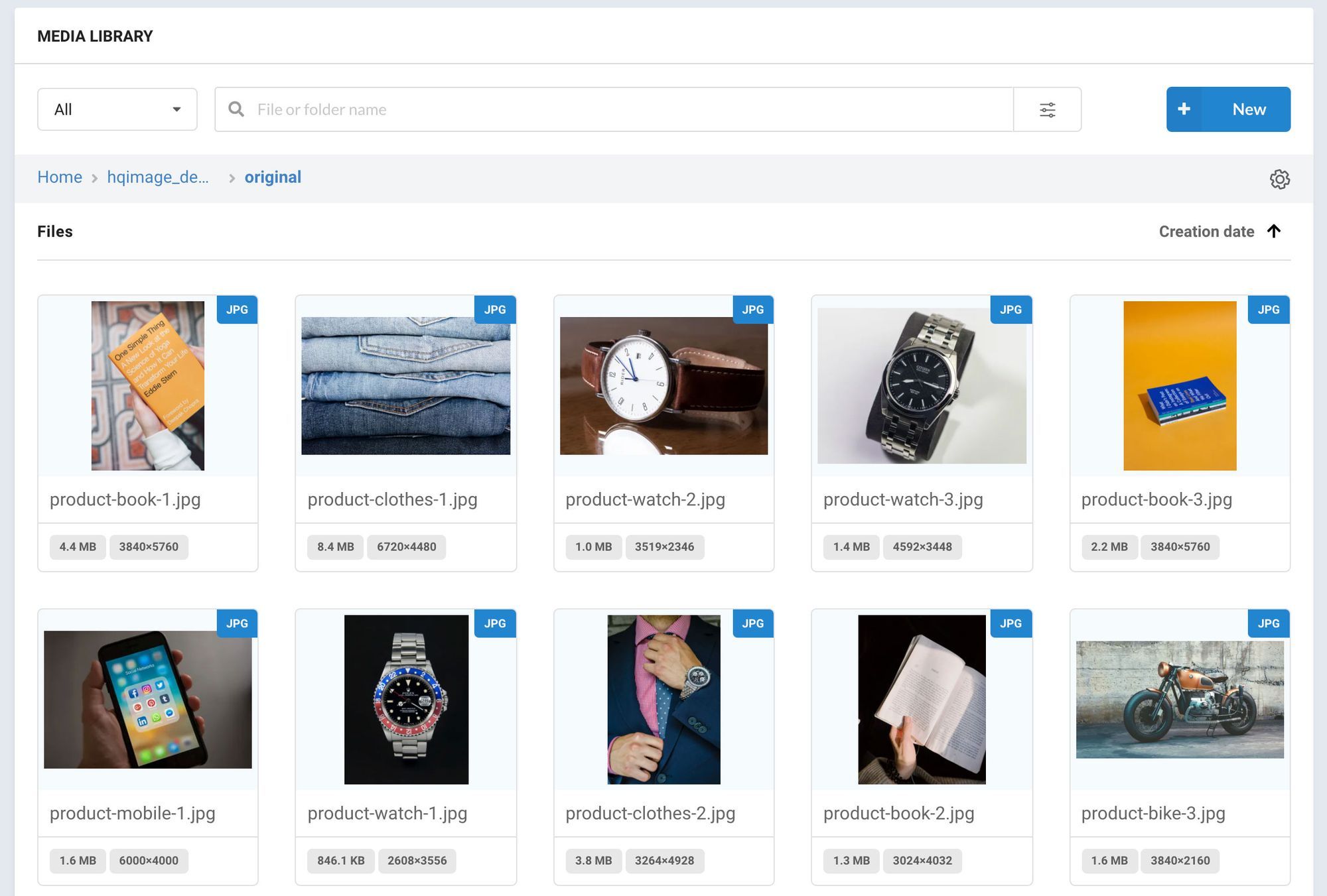Open product-bike-3.jpg thumbnail
1327x896 pixels.
click(x=1180, y=700)
